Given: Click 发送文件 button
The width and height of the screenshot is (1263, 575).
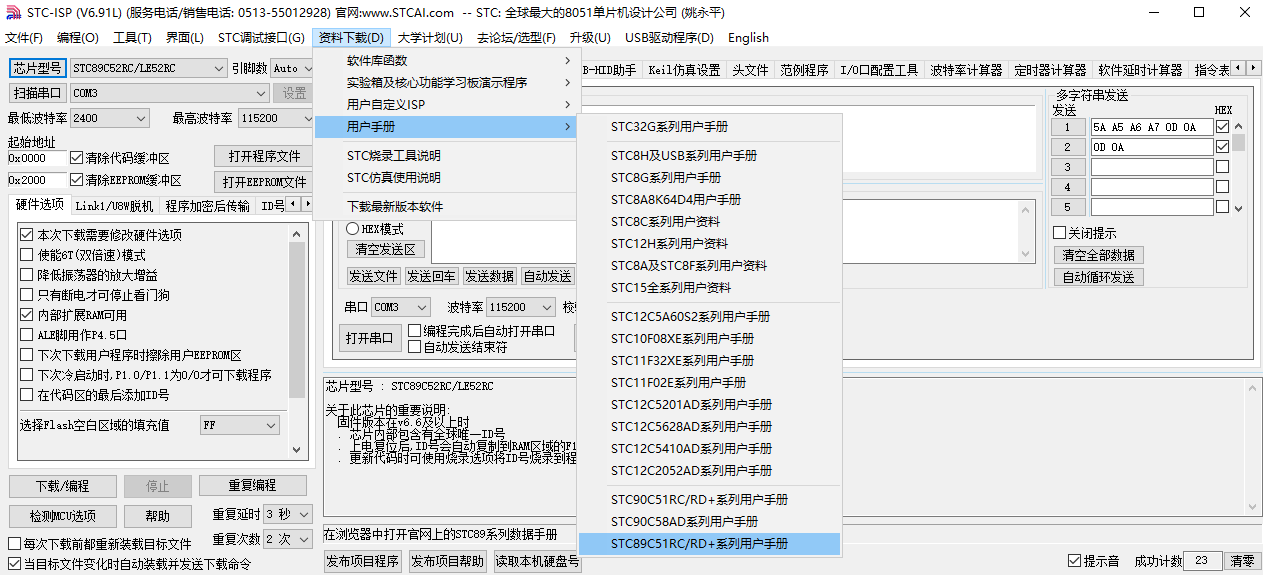Looking at the screenshot, I should 373,276.
